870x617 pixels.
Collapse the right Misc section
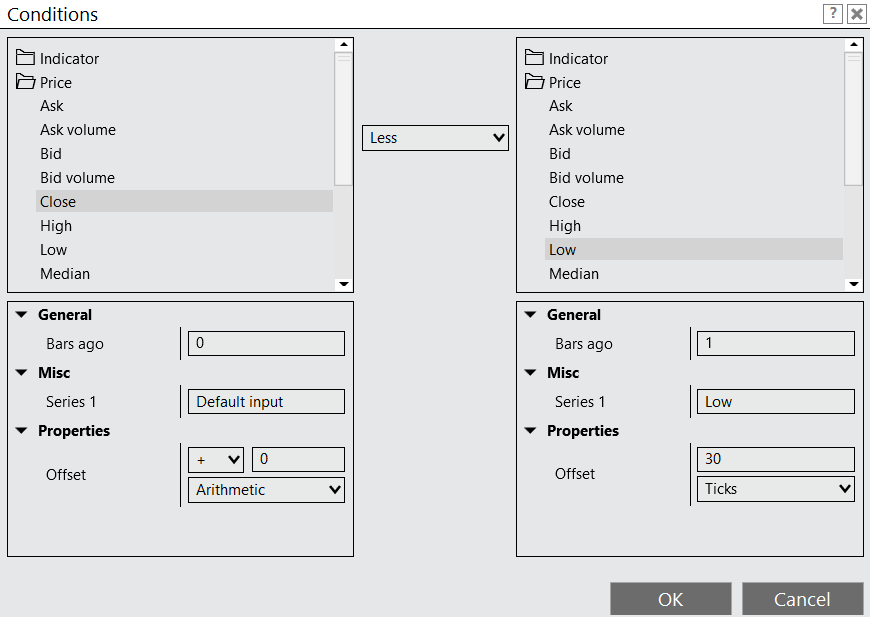pos(530,372)
